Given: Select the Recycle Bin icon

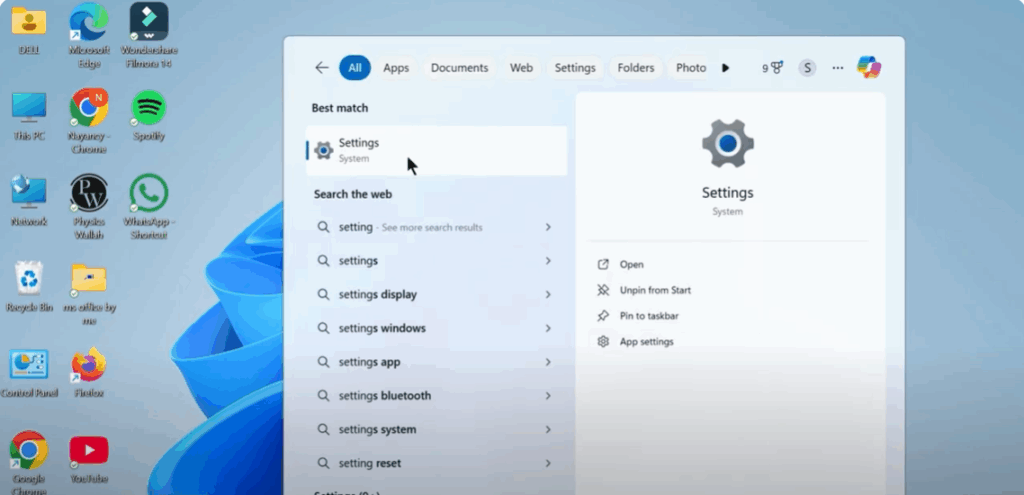Looking at the screenshot, I should pos(29,279).
